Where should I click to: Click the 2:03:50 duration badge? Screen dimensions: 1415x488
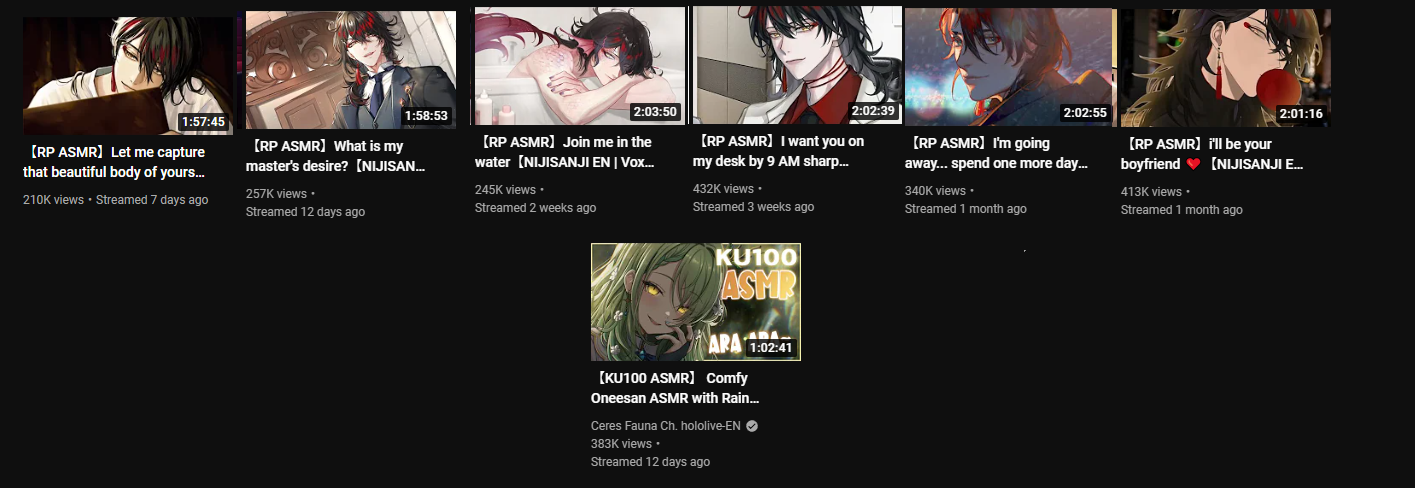[655, 112]
